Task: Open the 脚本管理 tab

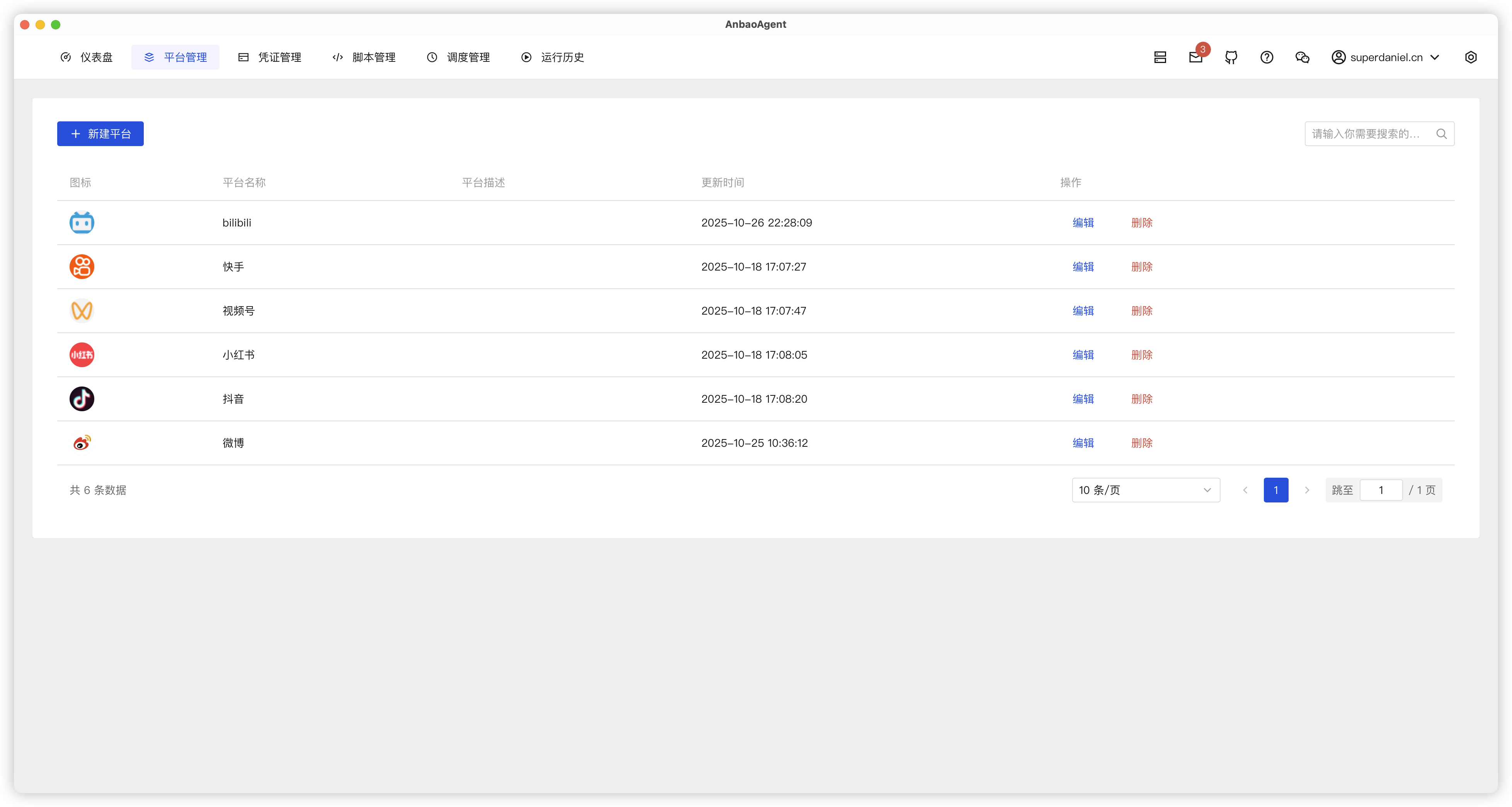Action: pos(364,57)
